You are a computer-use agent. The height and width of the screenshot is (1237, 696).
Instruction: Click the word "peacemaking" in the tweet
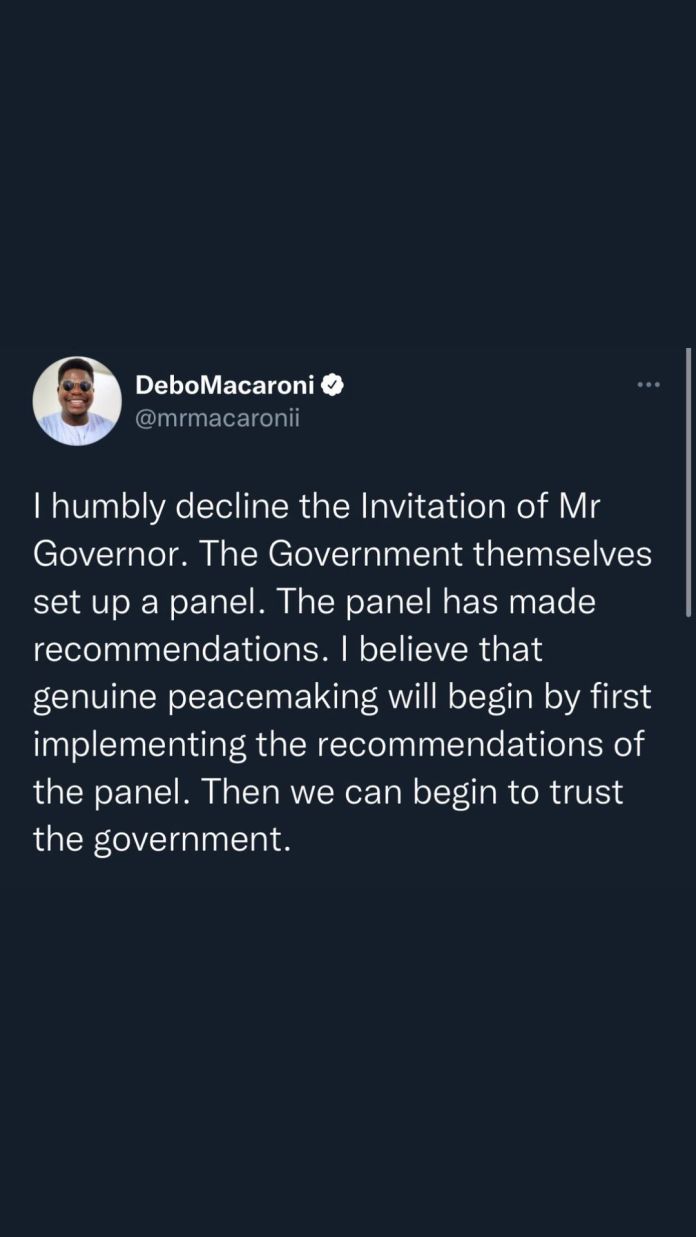tap(272, 697)
